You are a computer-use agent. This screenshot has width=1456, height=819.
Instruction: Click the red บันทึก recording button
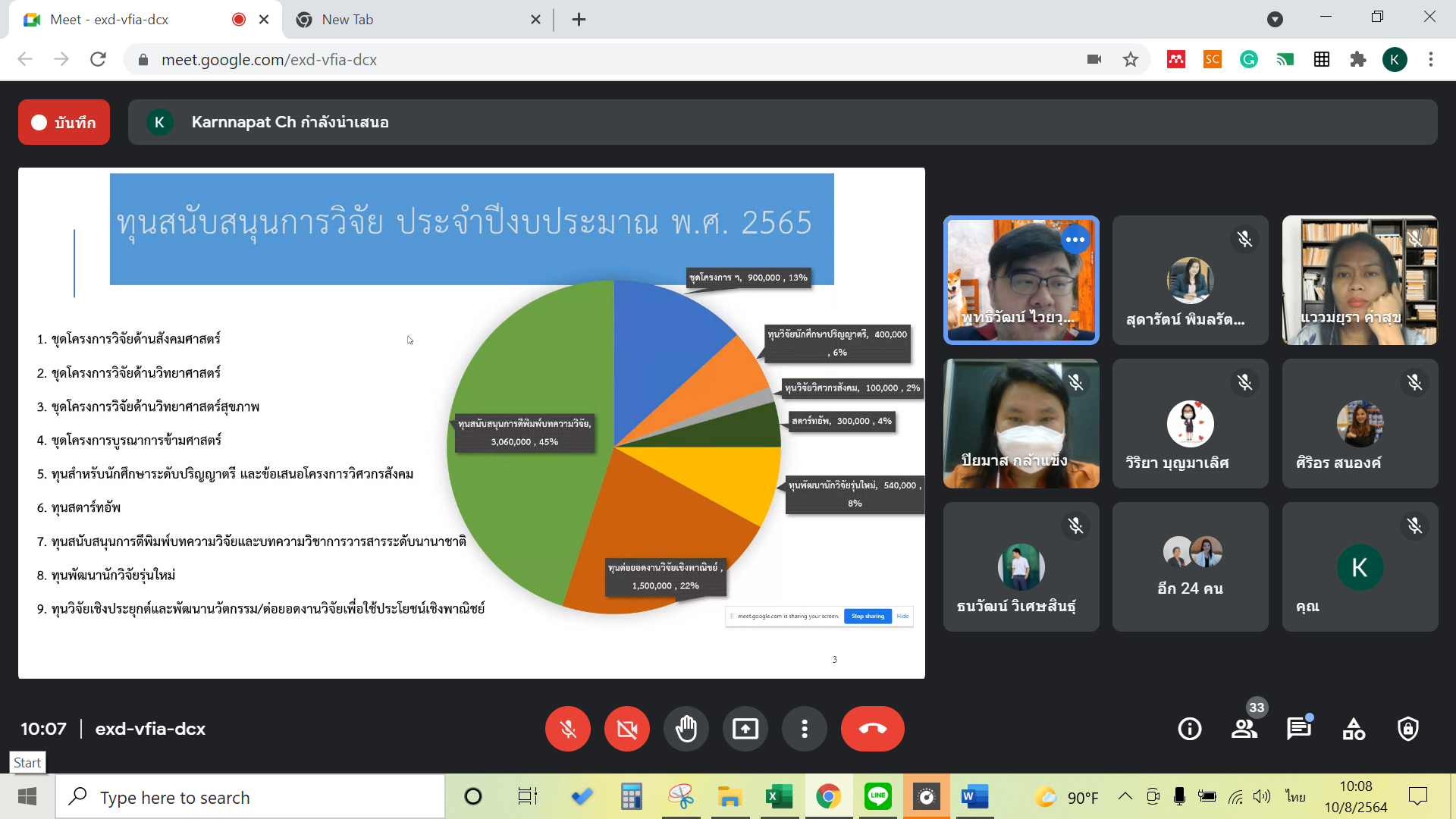(x=64, y=122)
